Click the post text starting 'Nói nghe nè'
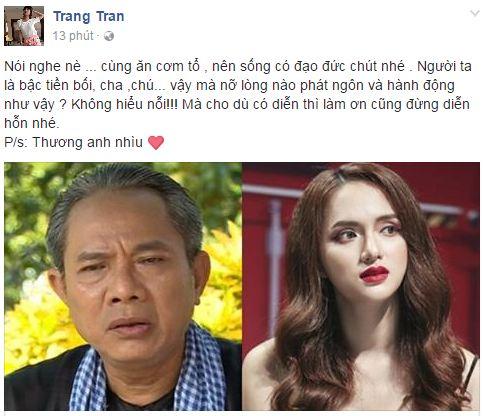 pyautogui.click(x=238, y=95)
